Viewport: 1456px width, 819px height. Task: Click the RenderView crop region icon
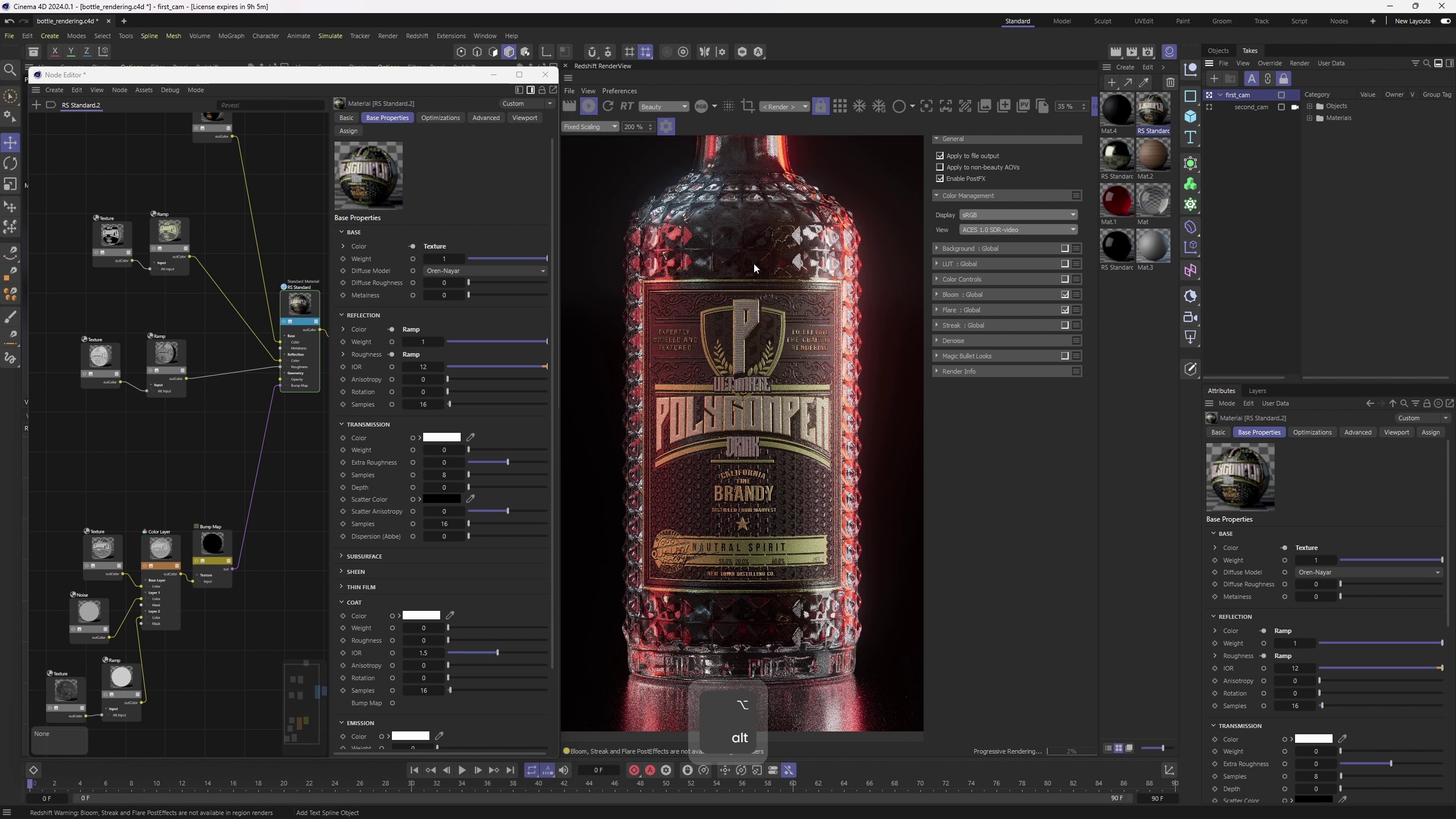pyautogui.click(x=748, y=106)
